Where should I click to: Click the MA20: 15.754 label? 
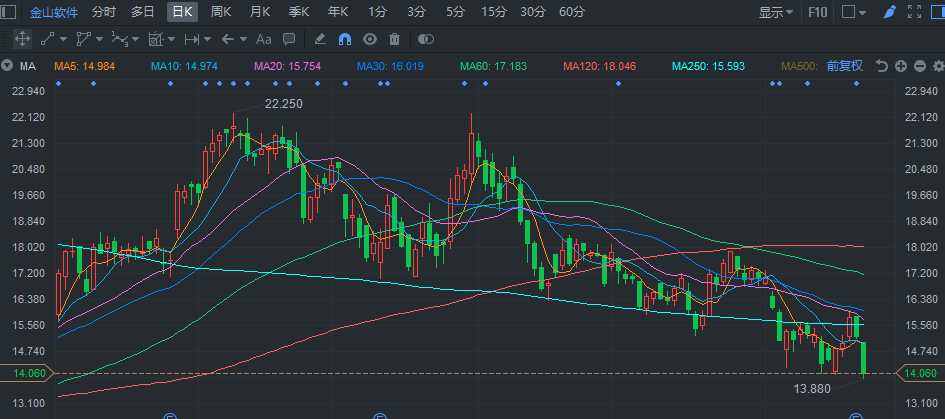coord(288,66)
